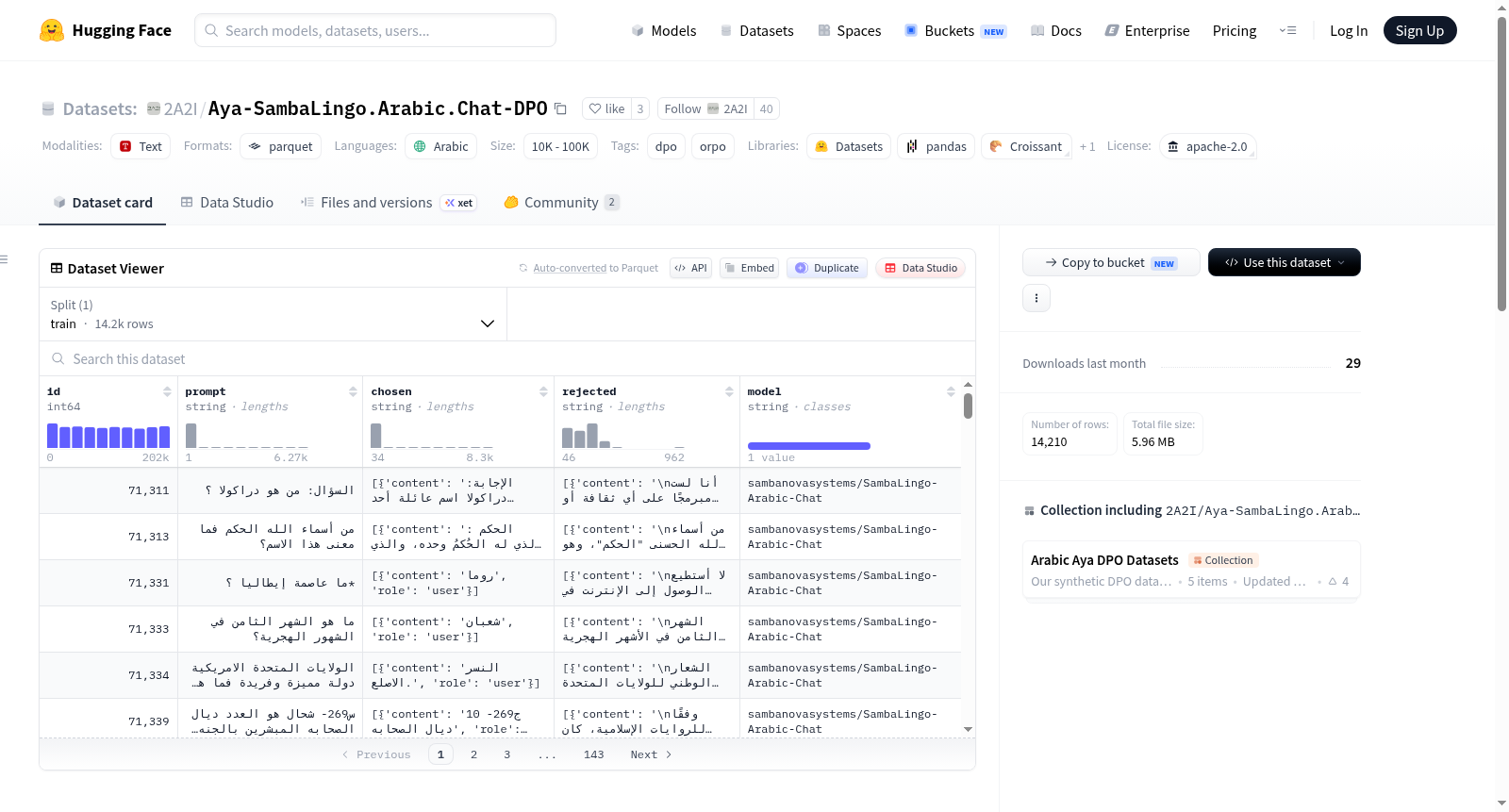Open Docs in the top navigation

tap(1056, 30)
